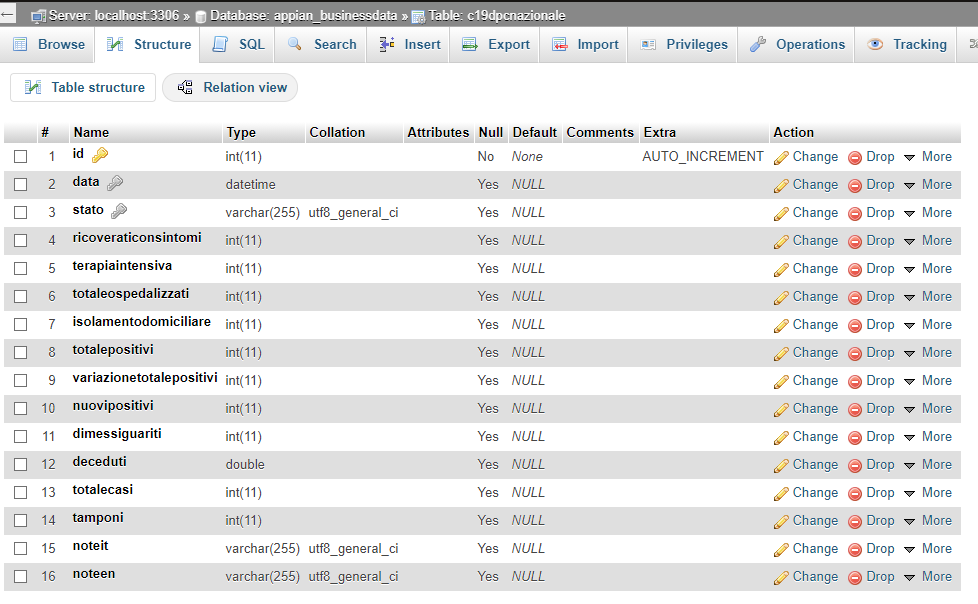Click the primary key icon beside id

100,155
